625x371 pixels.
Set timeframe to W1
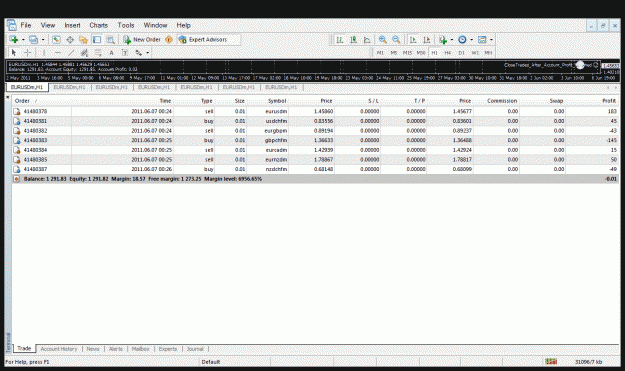pyautogui.click(x=475, y=53)
